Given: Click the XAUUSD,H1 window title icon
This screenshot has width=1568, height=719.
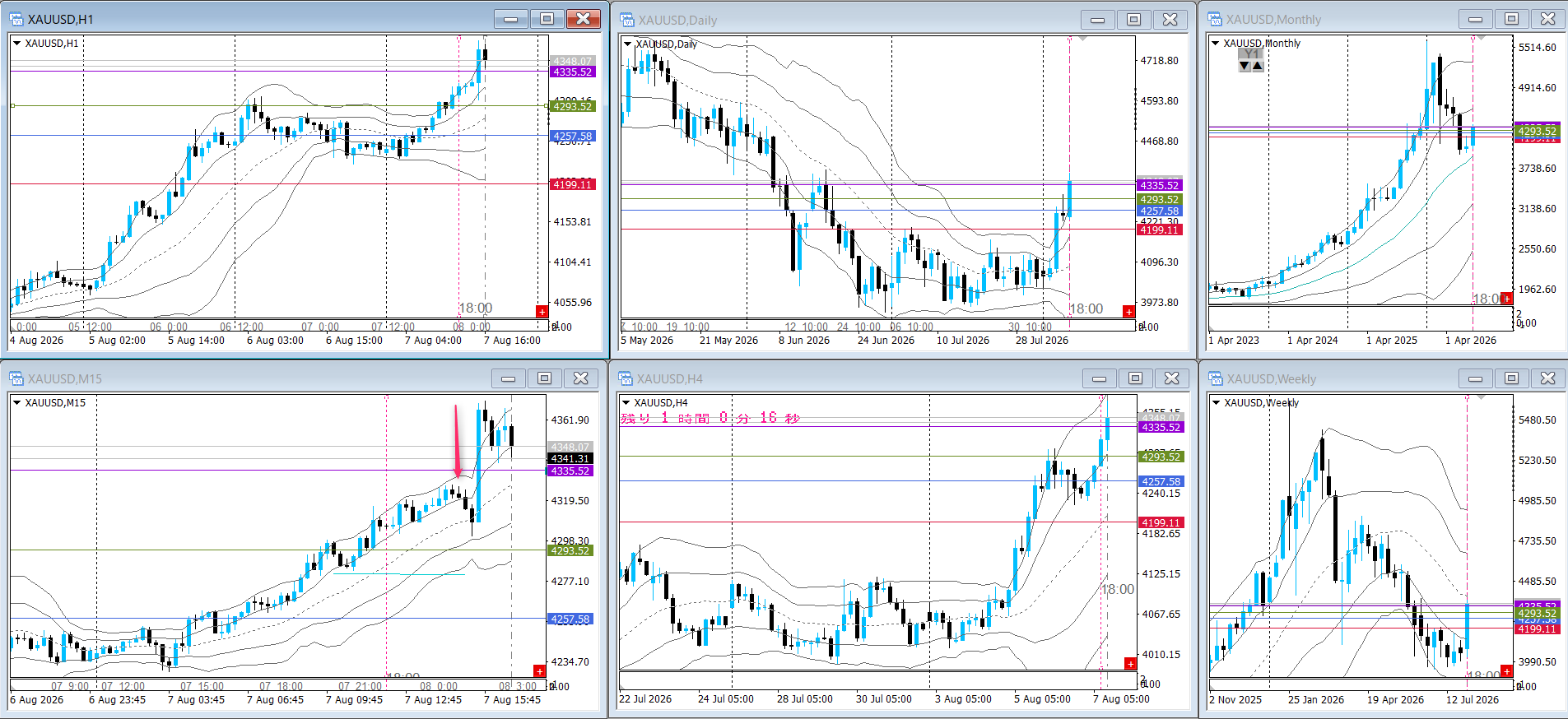Looking at the screenshot, I should coord(16,19).
